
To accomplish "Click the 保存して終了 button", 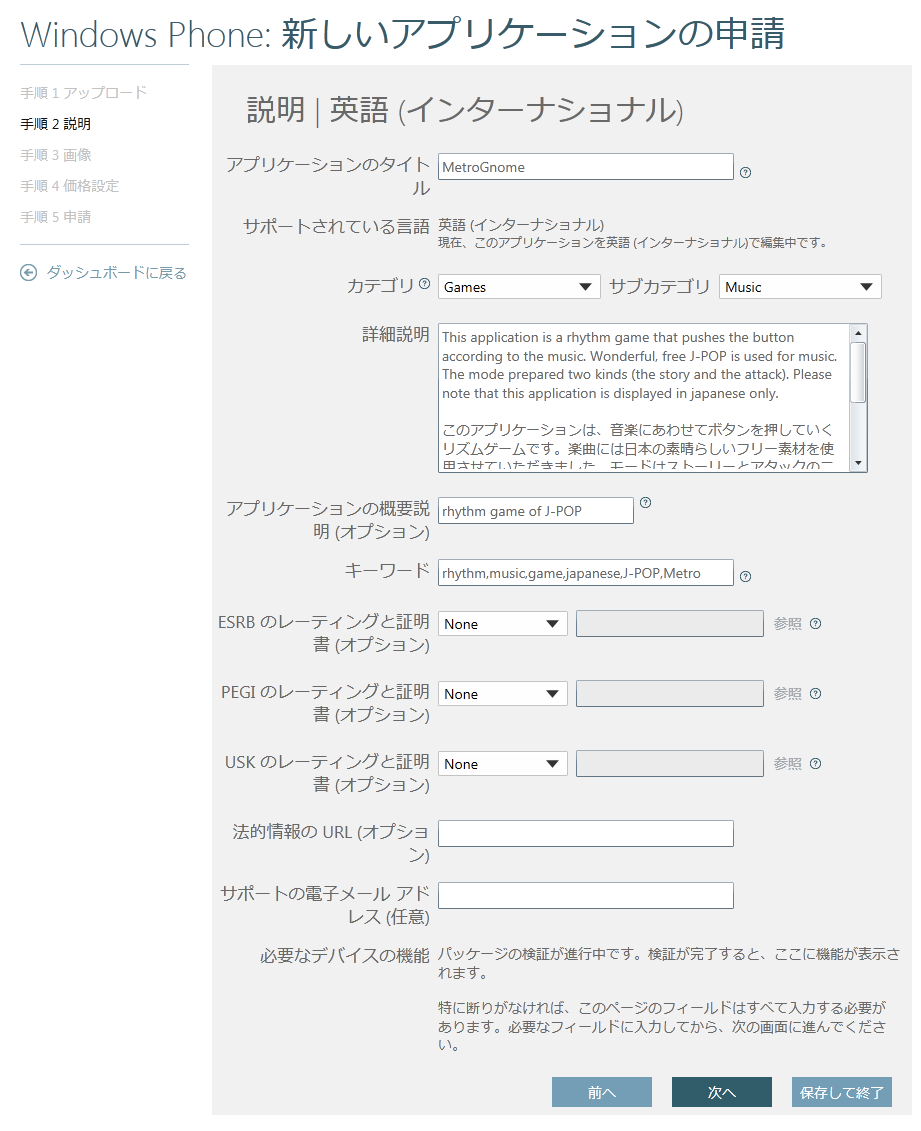I will tap(842, 1092).
